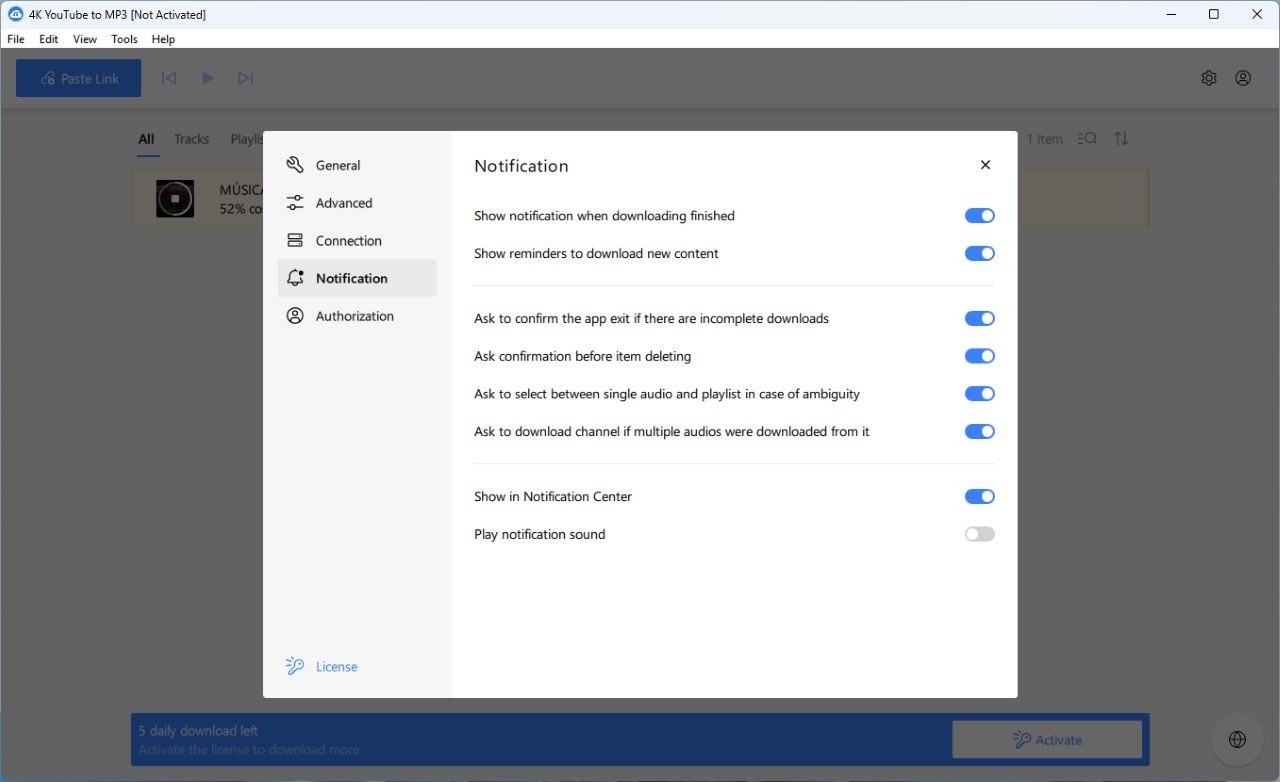The width and height of the screenshot is (1280, 782).
Task: Select the Notification settings section
Action: pyautogui.click(x=357, y=278)
